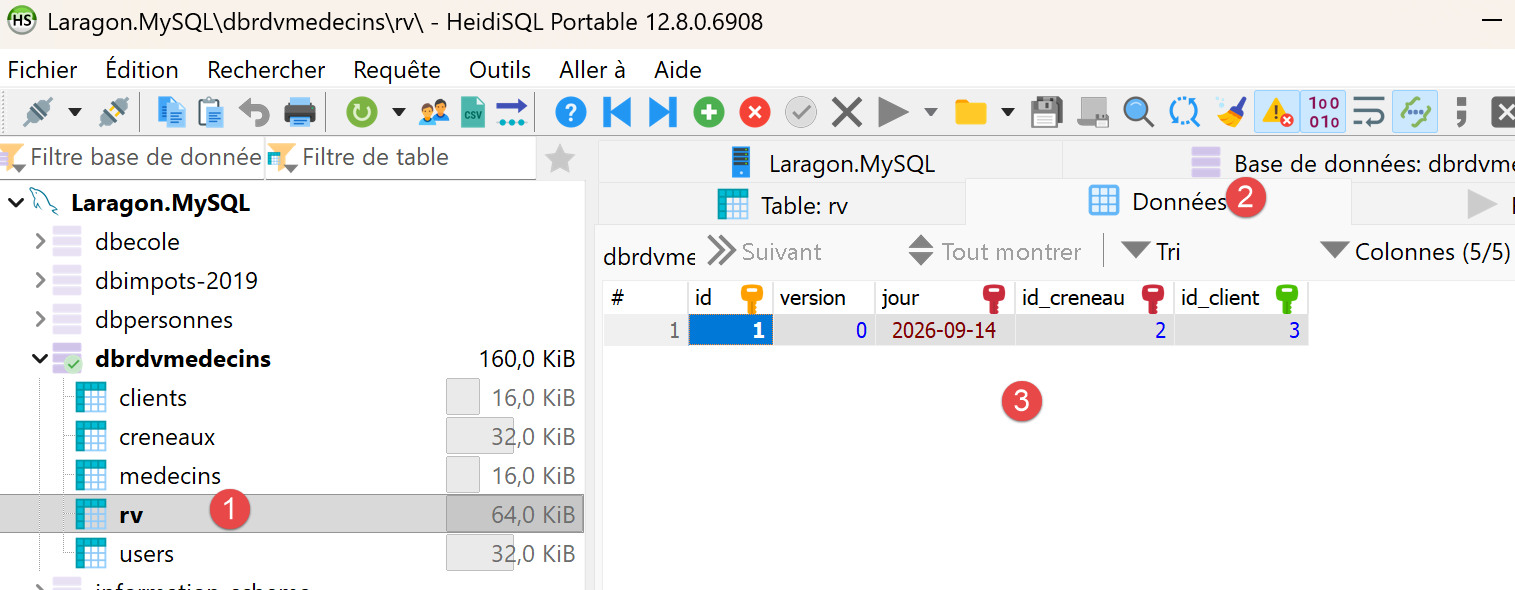
Task: Expand the dbecole database node
Action: pos(40,242)
